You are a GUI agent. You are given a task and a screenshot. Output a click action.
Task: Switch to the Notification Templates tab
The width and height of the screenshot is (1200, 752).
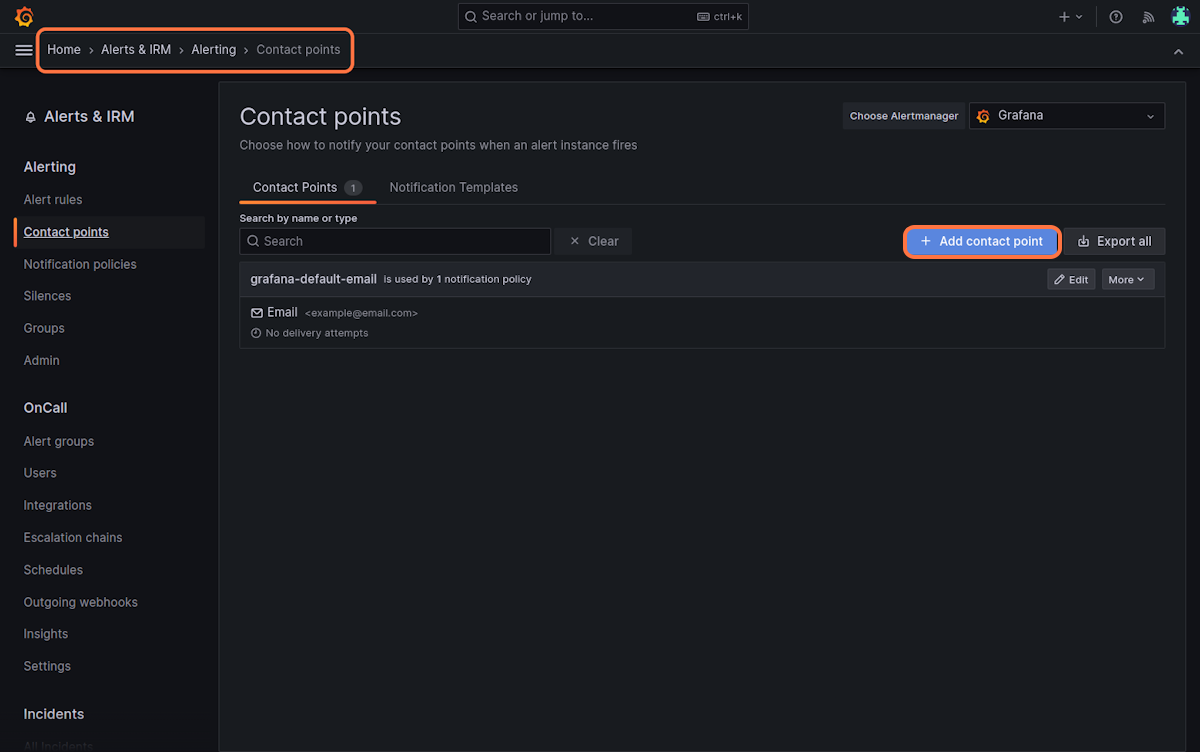coord(453,187)
